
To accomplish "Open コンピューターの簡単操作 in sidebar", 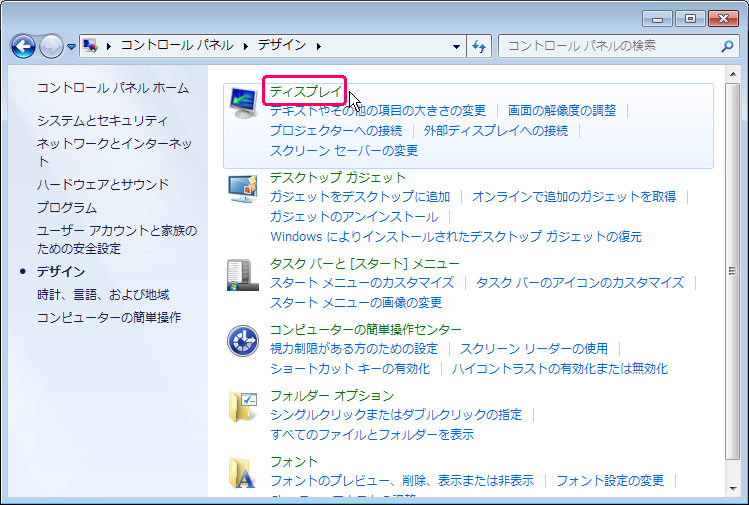I will (109, 317).
